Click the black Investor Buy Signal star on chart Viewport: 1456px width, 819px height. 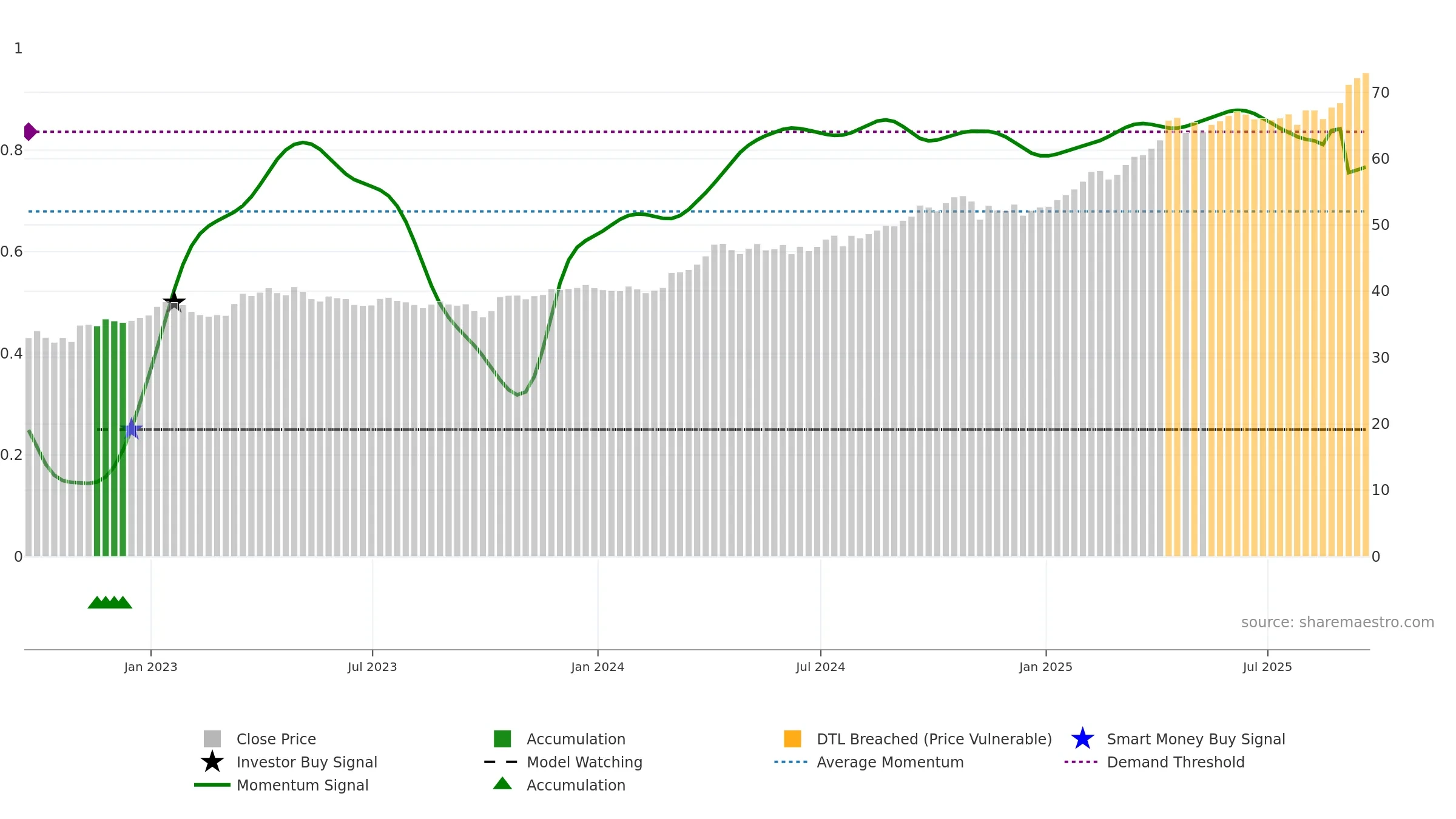tap(174, 302)
